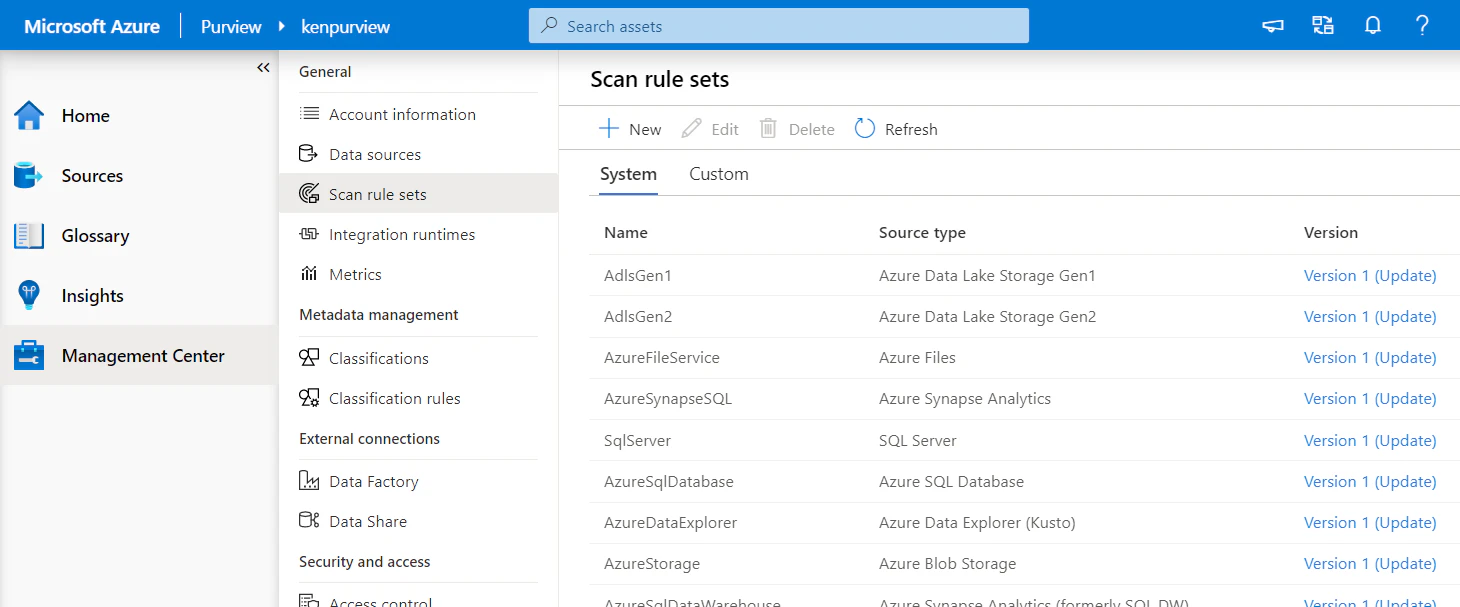Viewport: 1460px width, 607px height.
Task: Click the Account information list icon
Action: (310, 114)
